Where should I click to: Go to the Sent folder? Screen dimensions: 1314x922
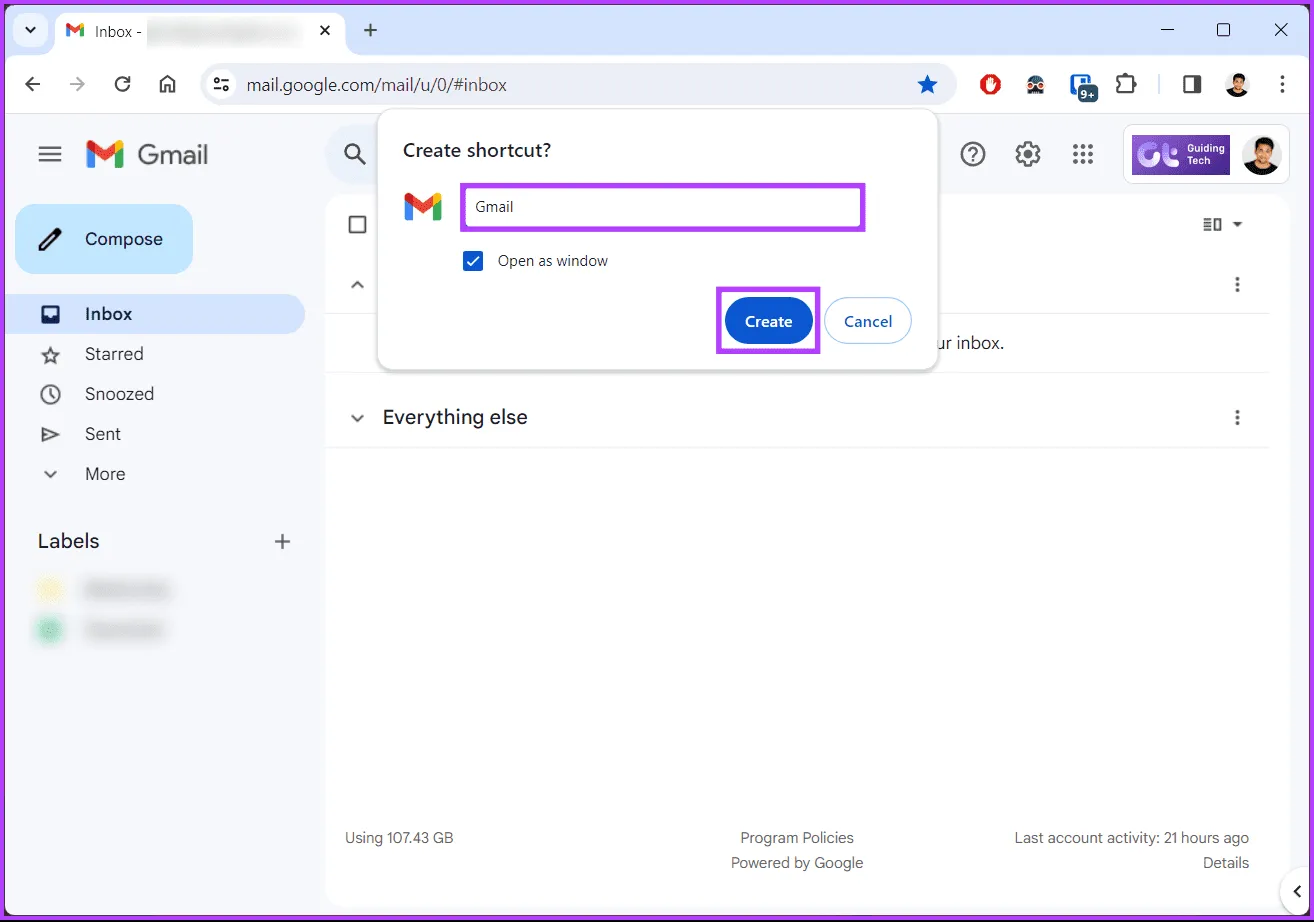102,434
